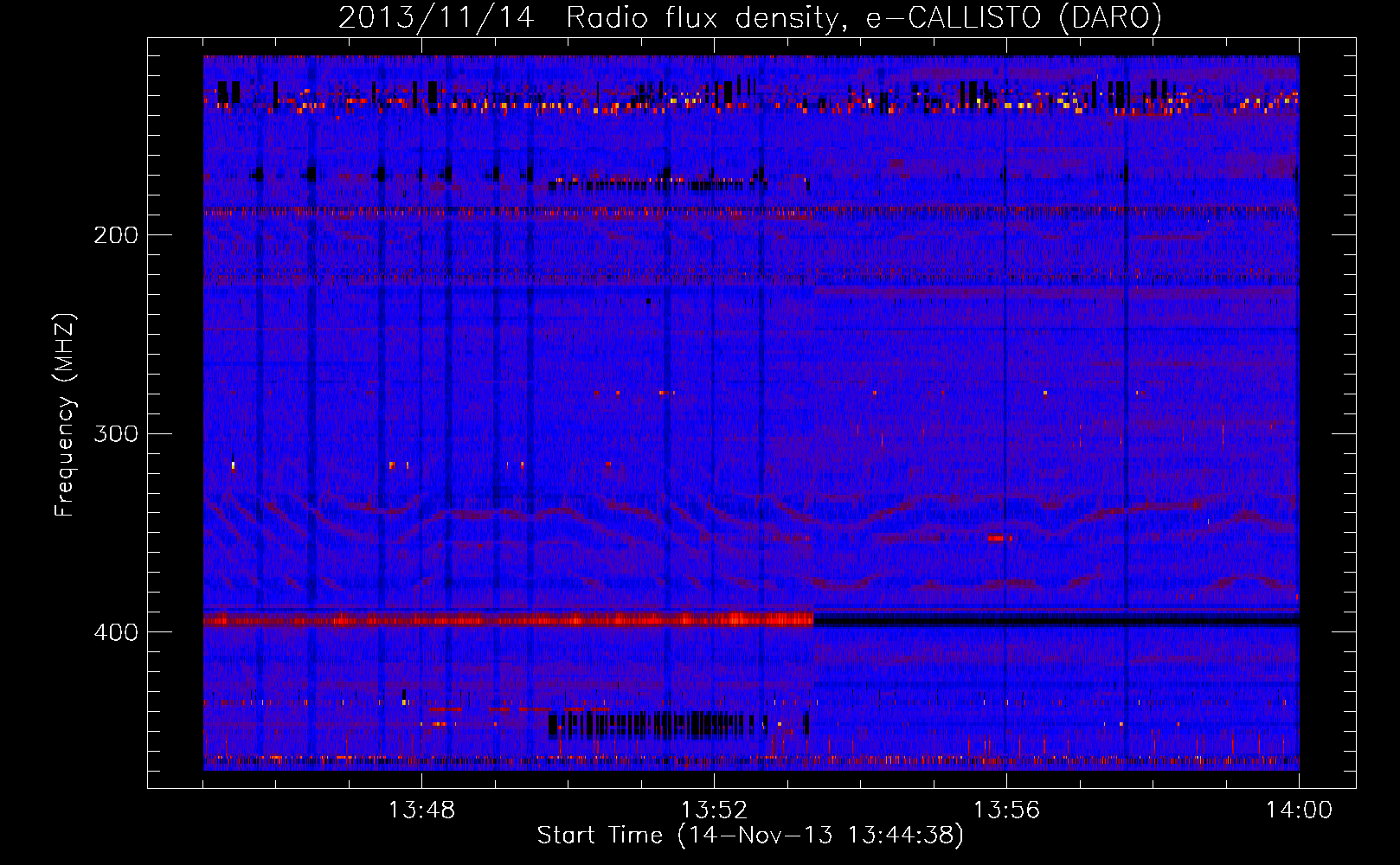1400x865 pixels.
Task: Click the black band near 400 MHz after 13:53
Action: coord(1056,620)
